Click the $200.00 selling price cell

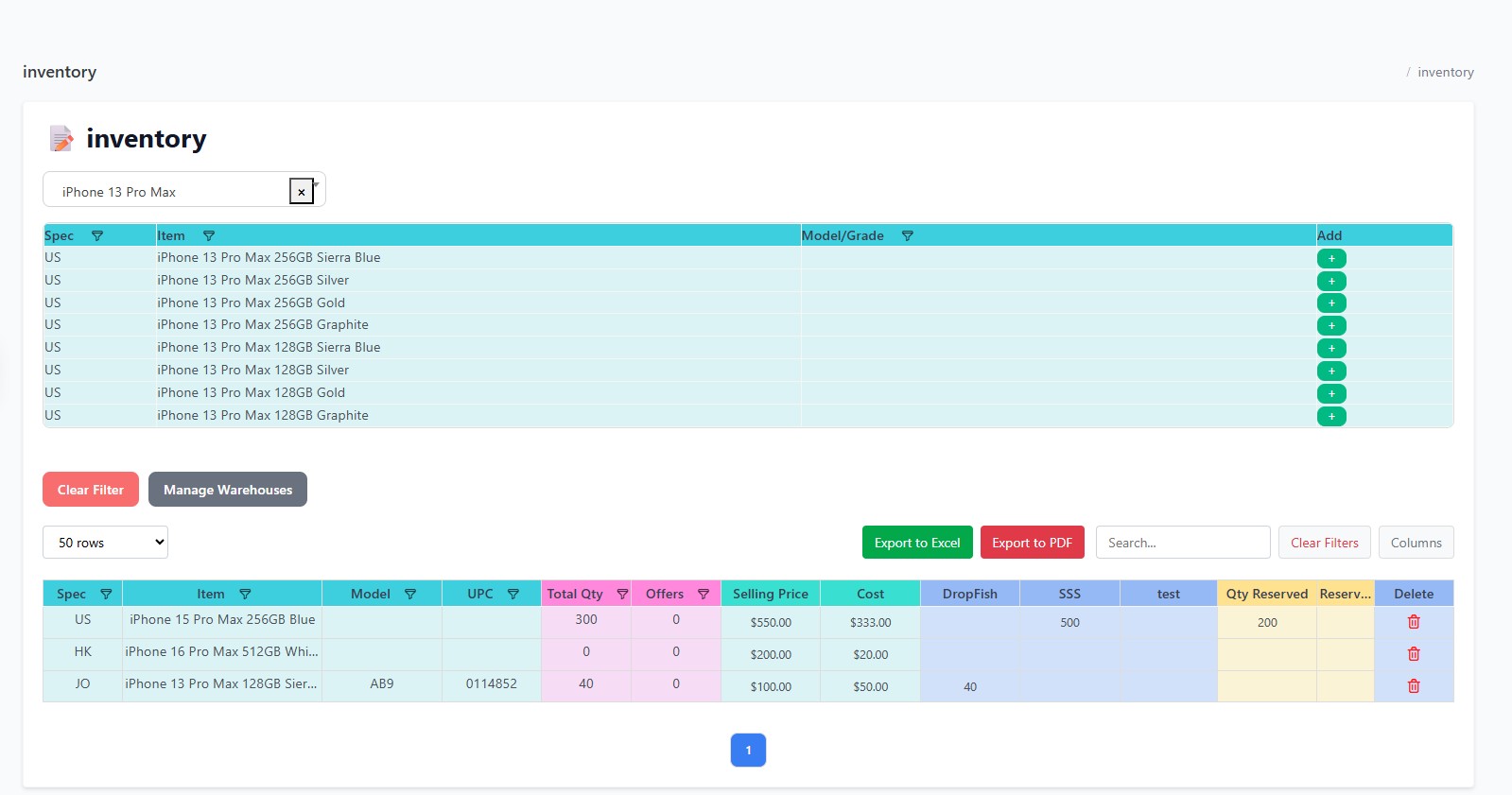click(771, 655)
